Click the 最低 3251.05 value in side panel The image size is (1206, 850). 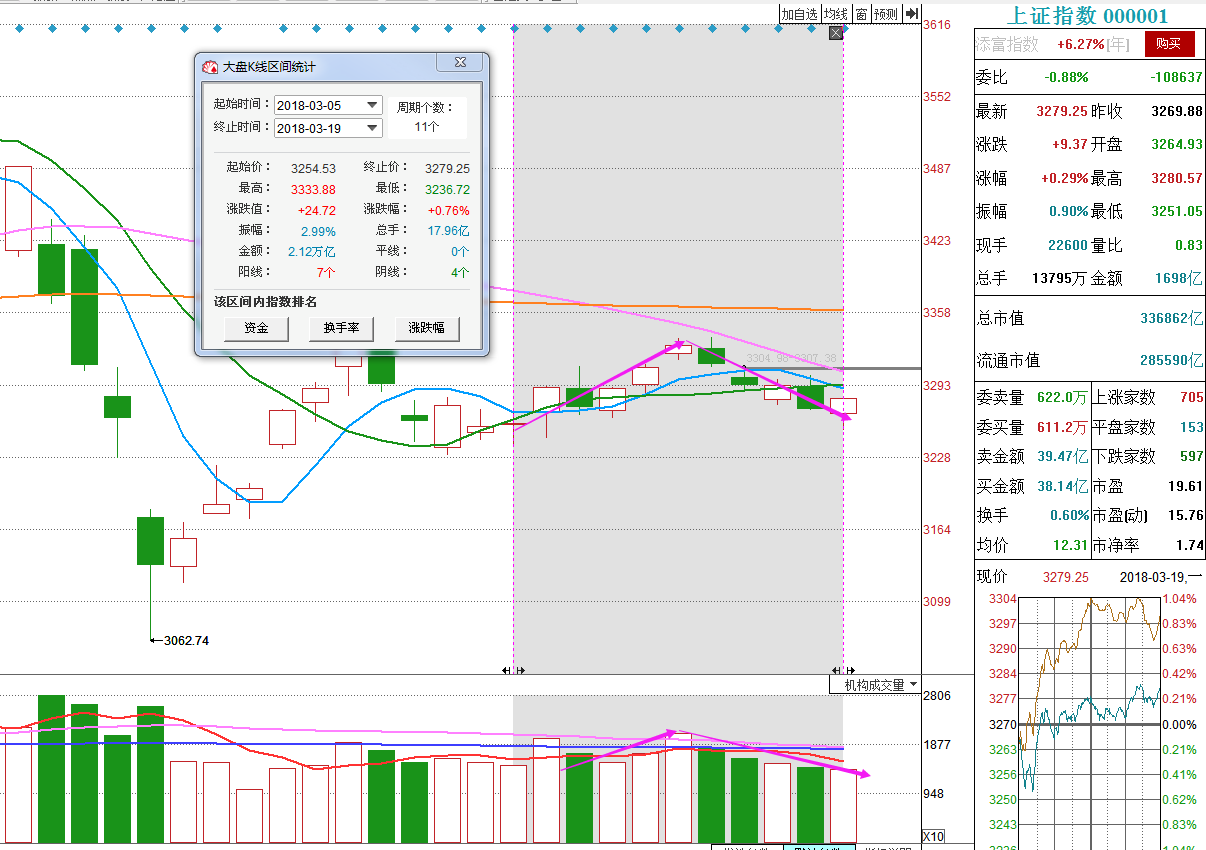1176,212
